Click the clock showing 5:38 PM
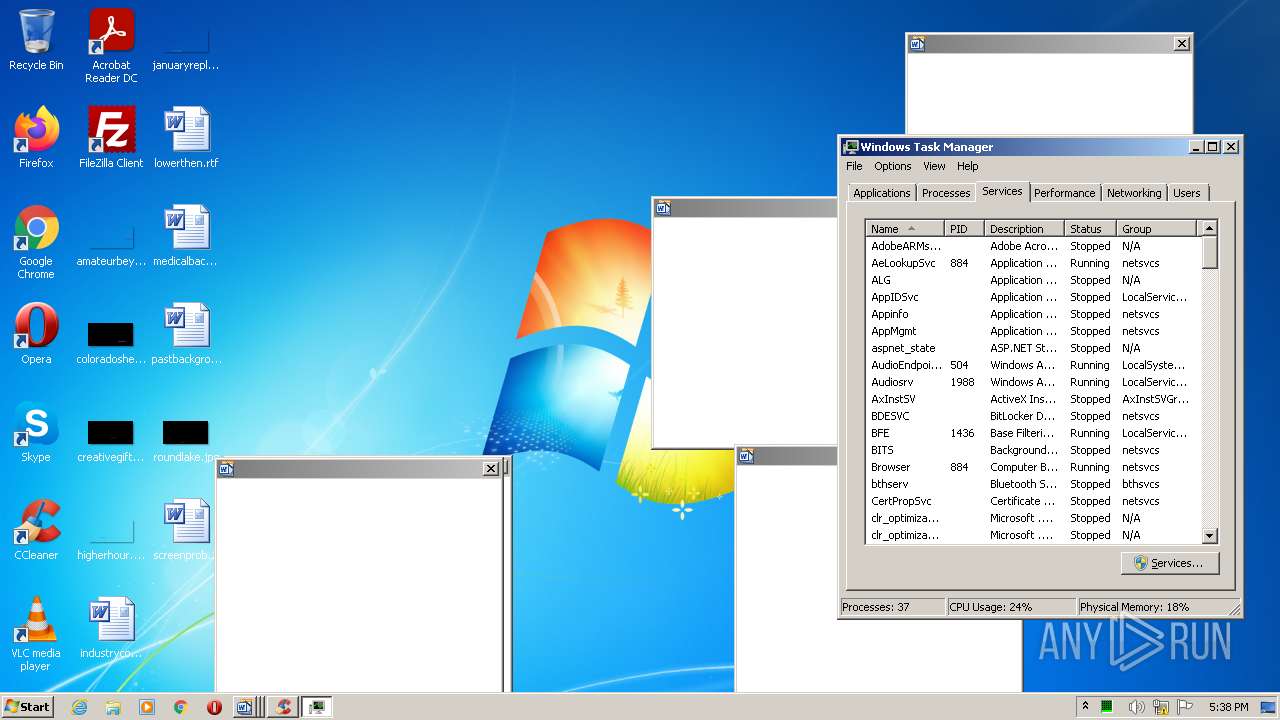The height and width of the screenshot is (720, 1280). [x=1228, y=707]
